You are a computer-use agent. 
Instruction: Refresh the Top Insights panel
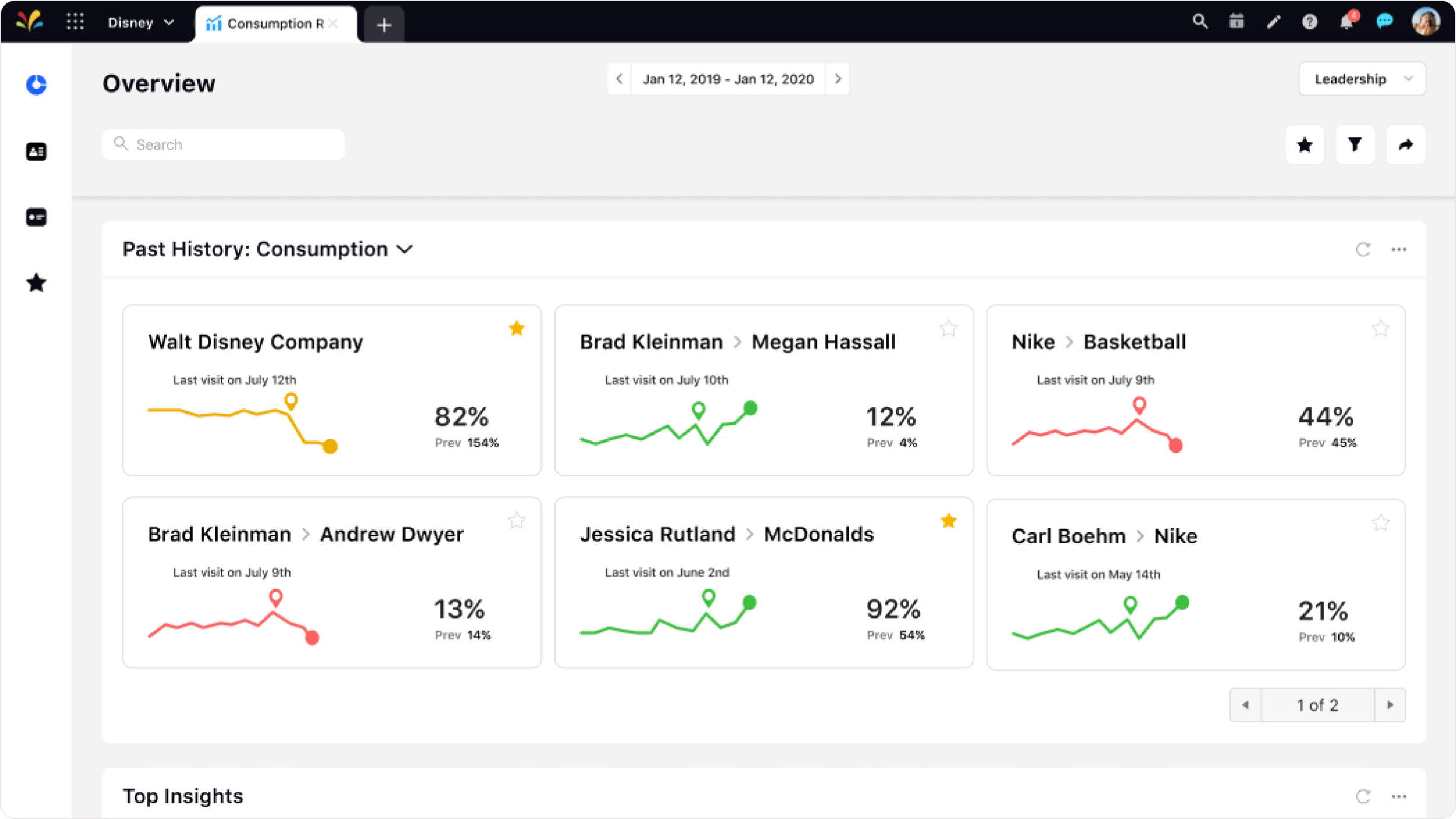click(1363, 796)
